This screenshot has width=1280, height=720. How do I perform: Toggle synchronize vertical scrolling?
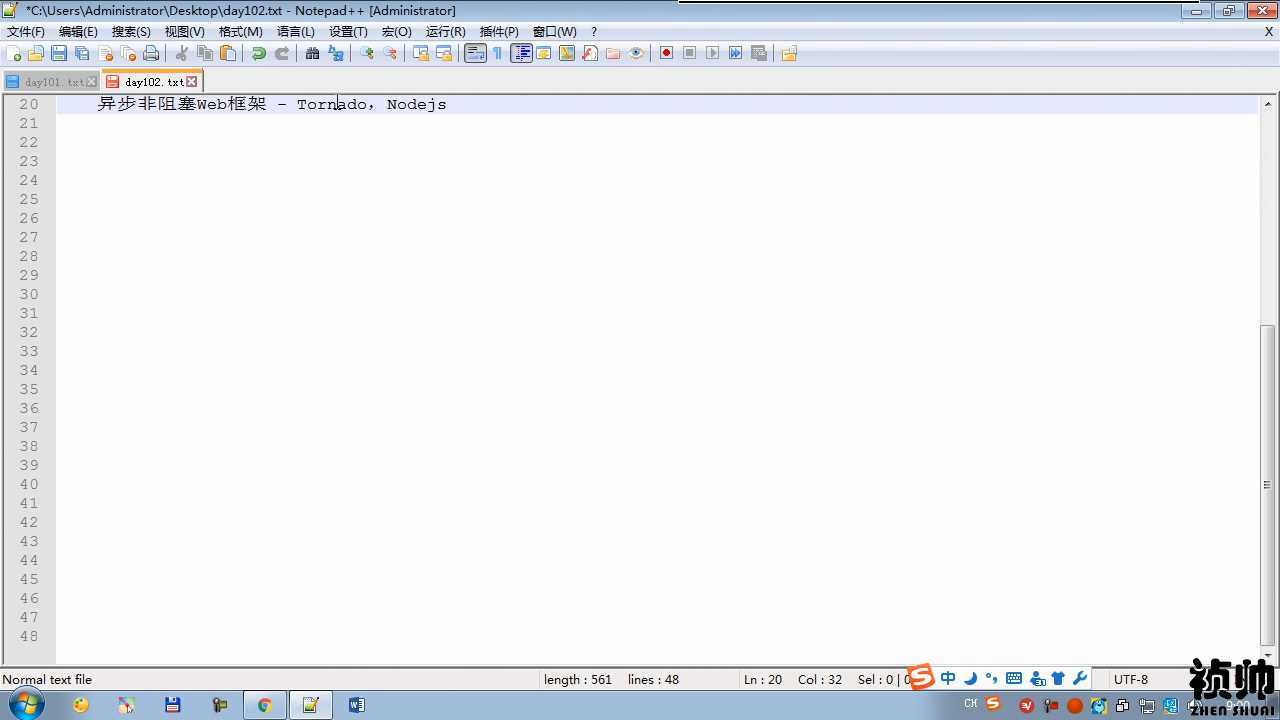pos(421,53)
